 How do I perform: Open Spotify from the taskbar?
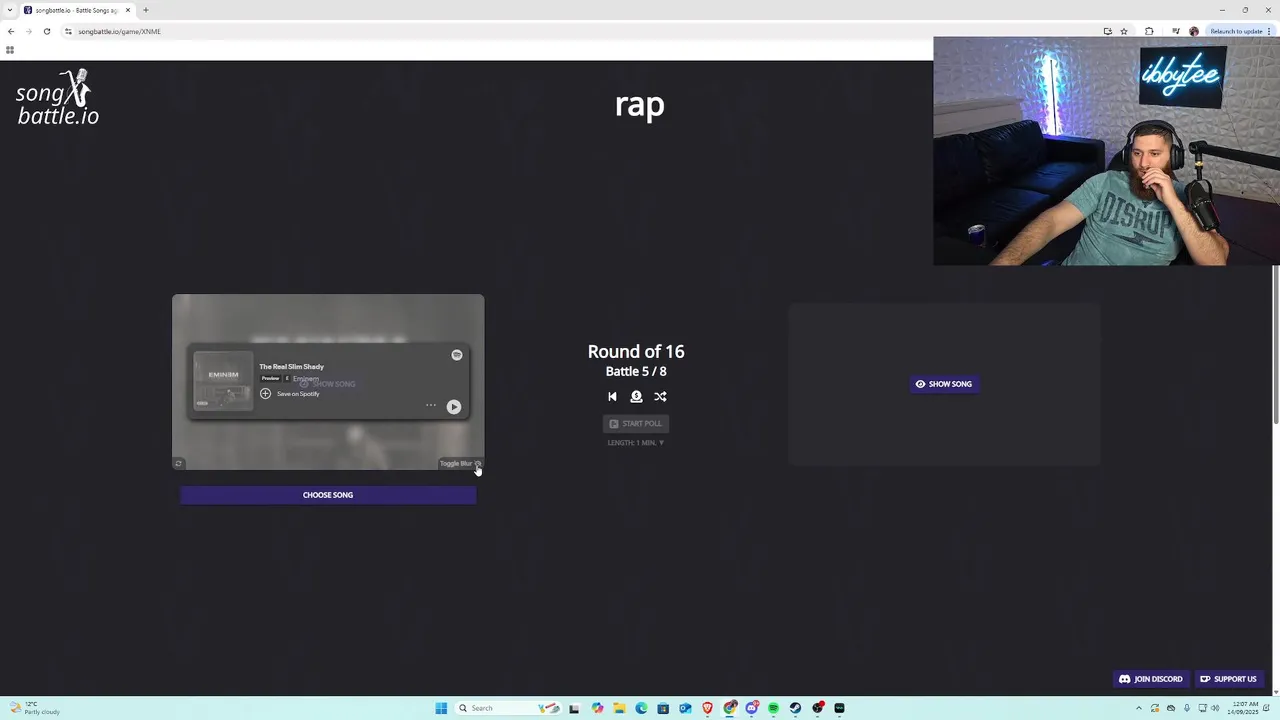(773, 708)
